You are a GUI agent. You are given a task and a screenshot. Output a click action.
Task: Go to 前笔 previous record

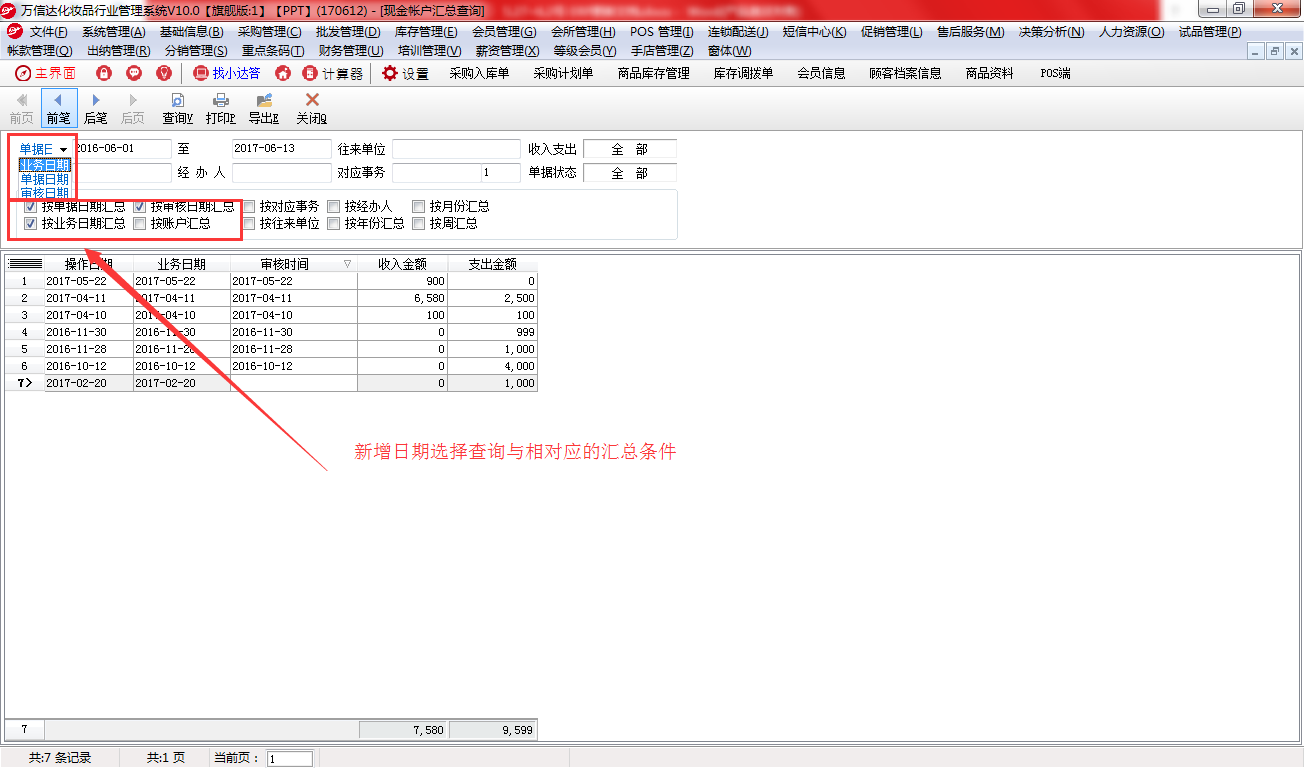pos(59,108)
